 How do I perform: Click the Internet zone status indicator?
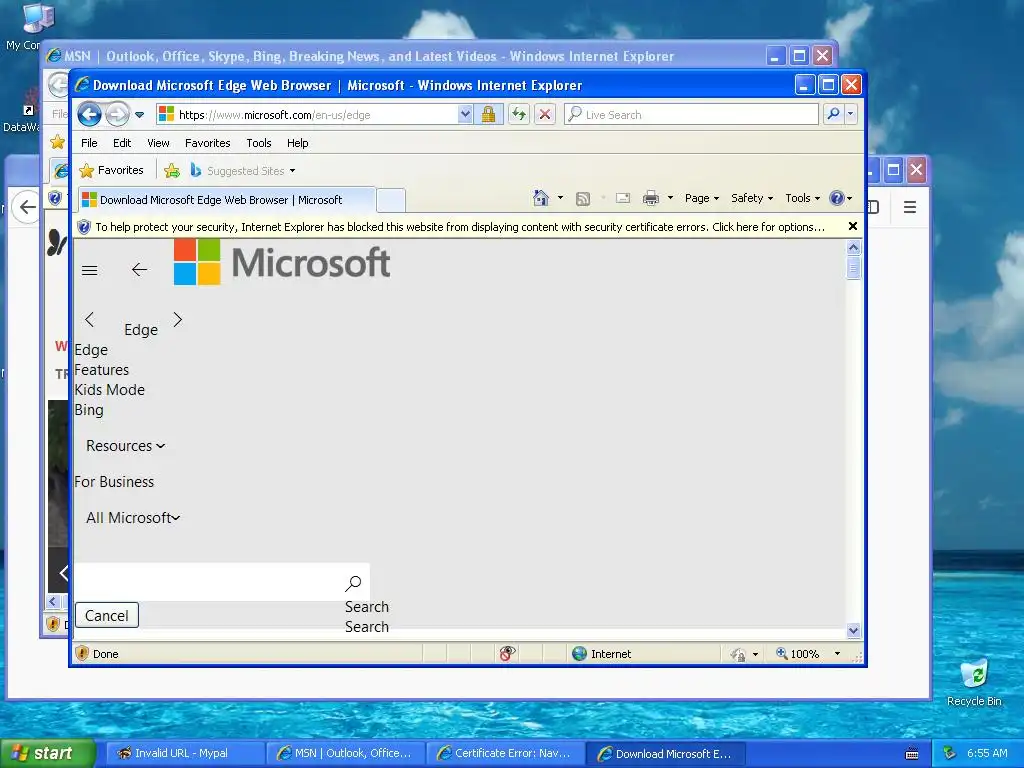601,654
